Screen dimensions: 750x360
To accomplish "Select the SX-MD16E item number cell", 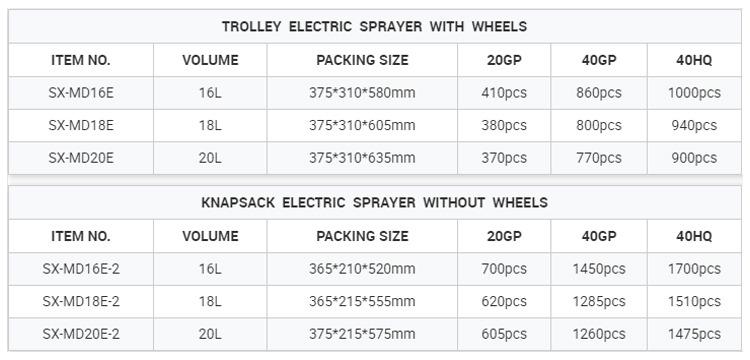I will (x=81, y=93).
